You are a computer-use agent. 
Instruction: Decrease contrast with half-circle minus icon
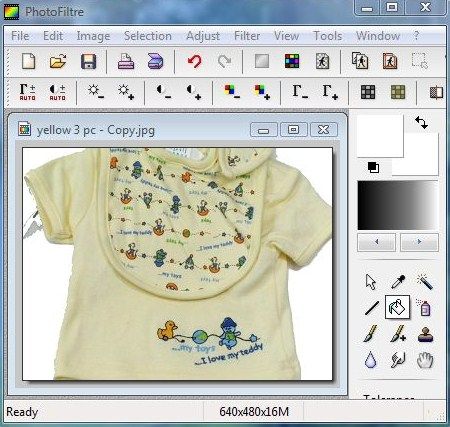point(164,92)
